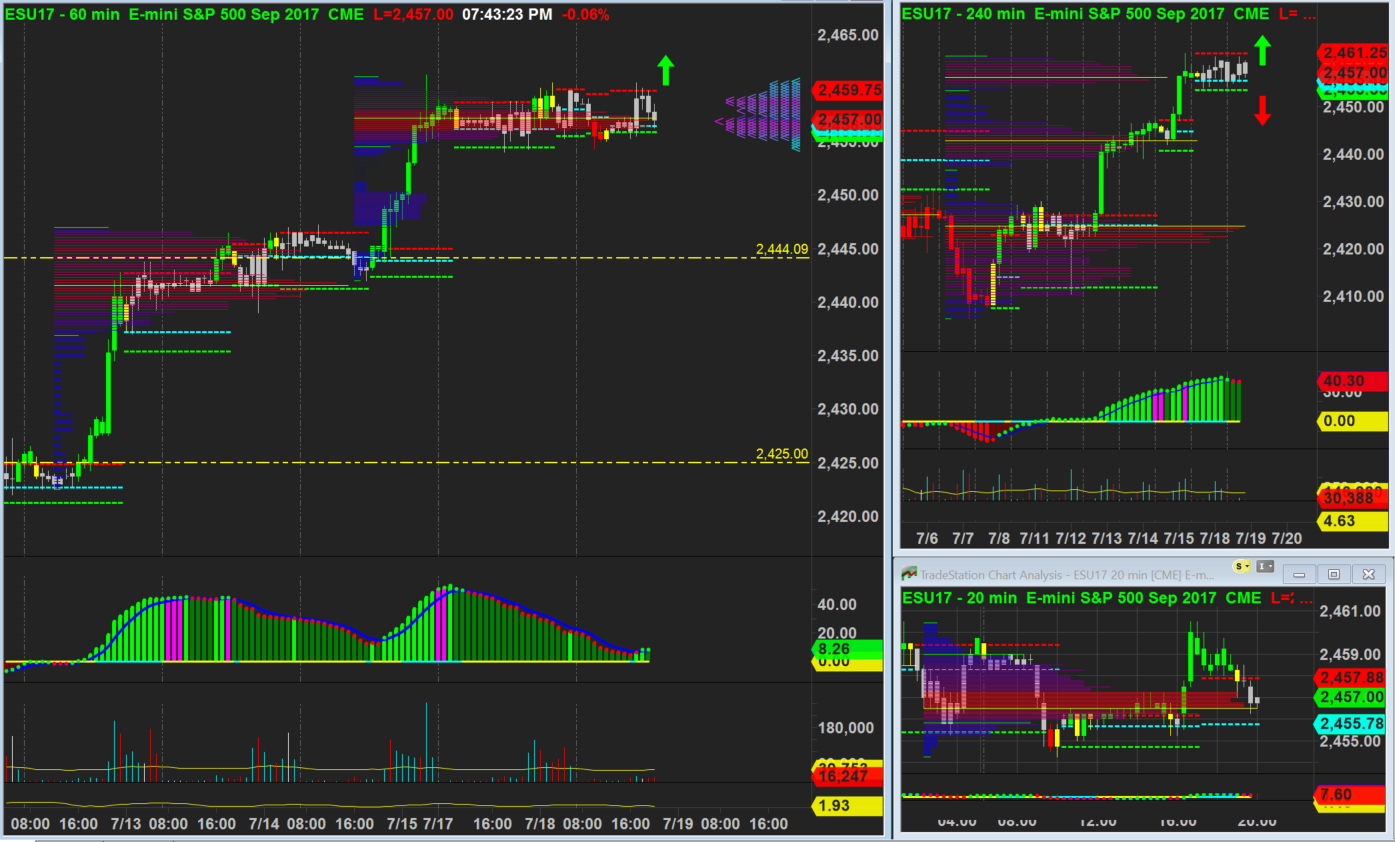Select the green up arrow on the 240 min chart
This screenshot has height=842, width=1395.
click(x=1262, y=50)
